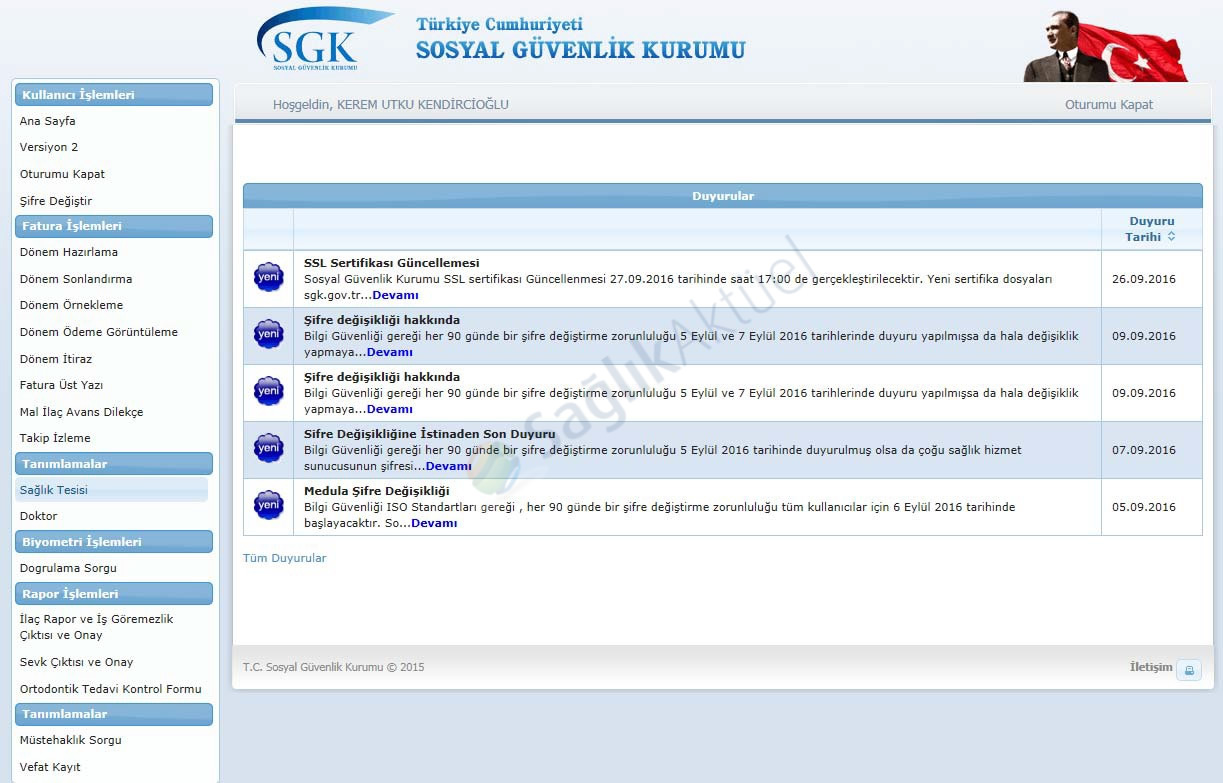Expand the Rapor İşlemleri section header
This screenshot has height=783, width=1223.
(113, 594)
